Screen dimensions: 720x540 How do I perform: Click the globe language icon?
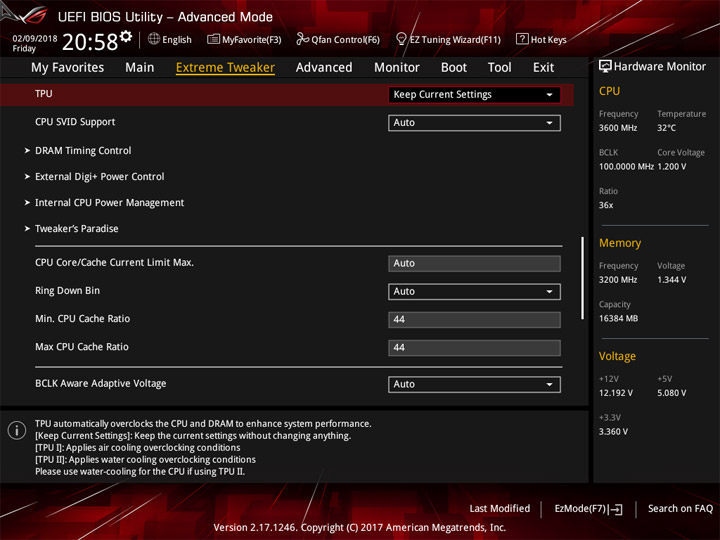(154, 39)
